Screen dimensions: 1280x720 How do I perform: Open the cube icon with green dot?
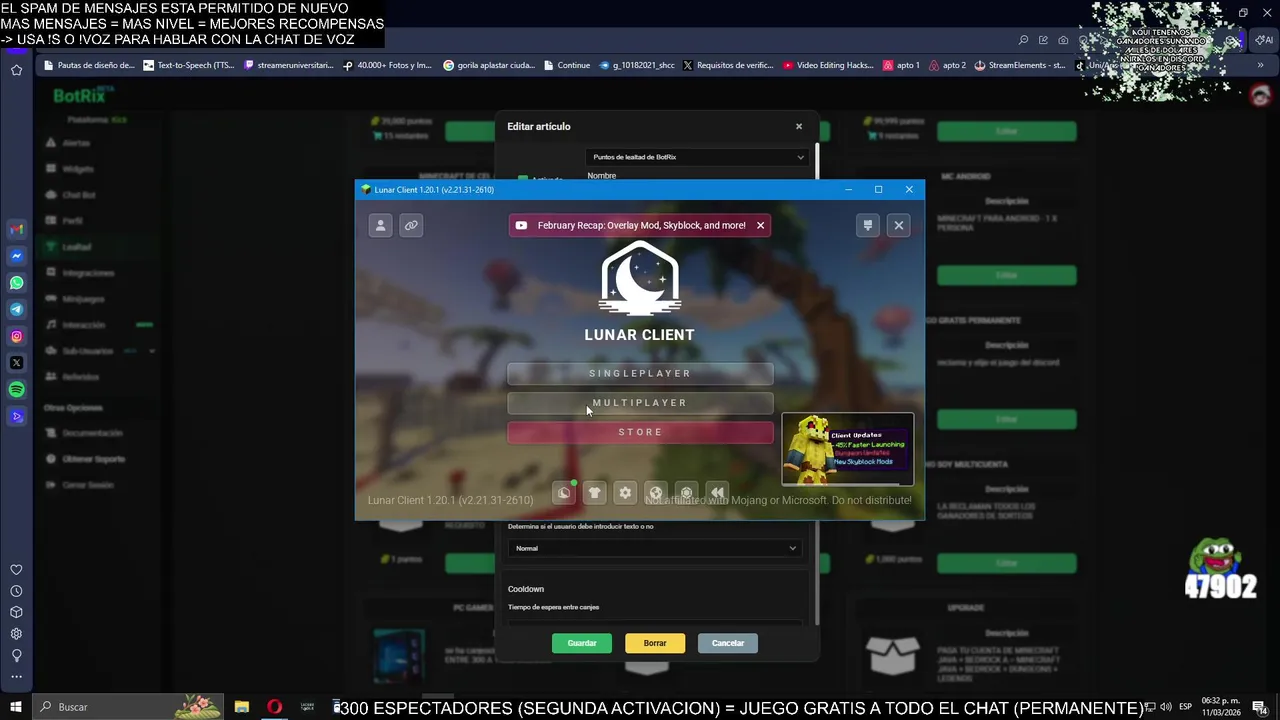[x=564, y=493]
